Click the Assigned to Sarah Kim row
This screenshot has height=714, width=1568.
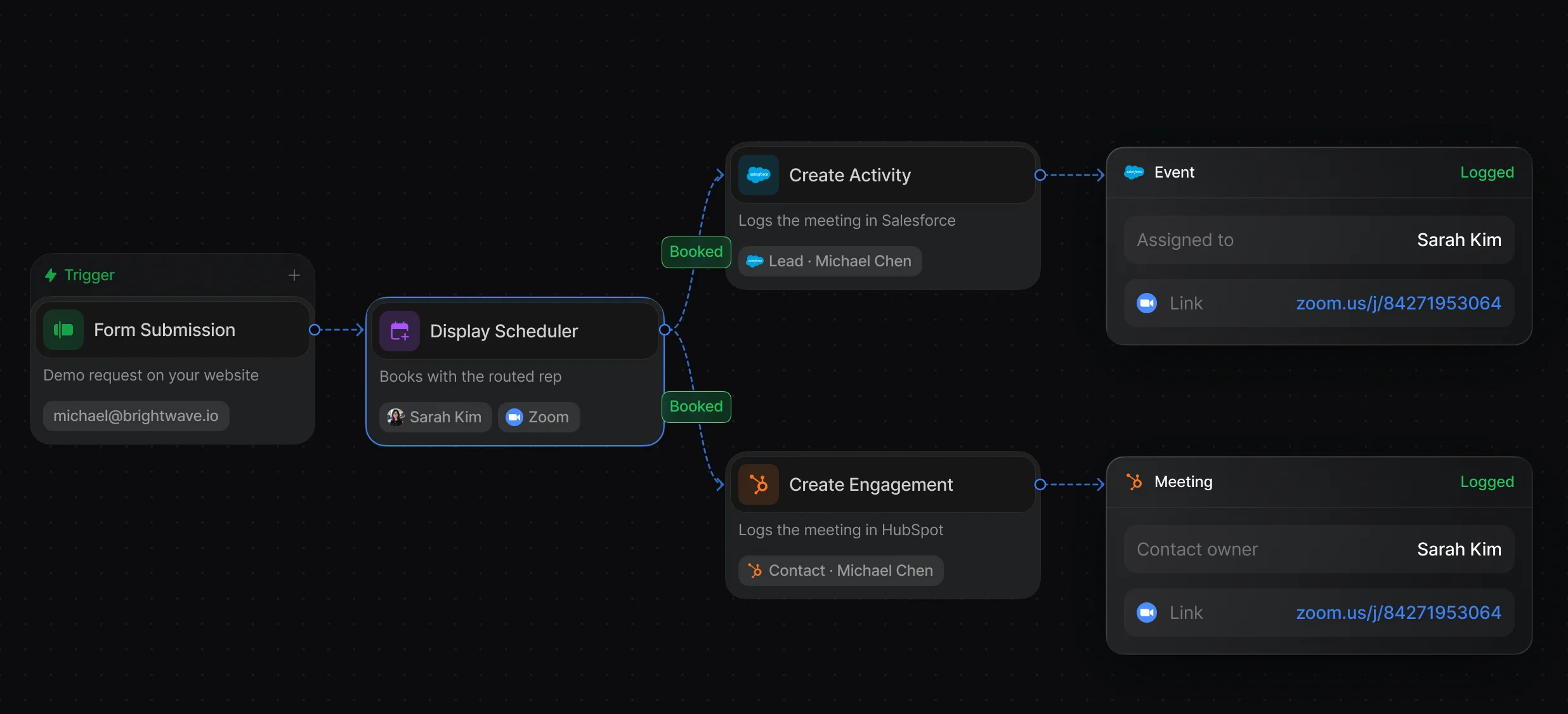coord(1319,240)
